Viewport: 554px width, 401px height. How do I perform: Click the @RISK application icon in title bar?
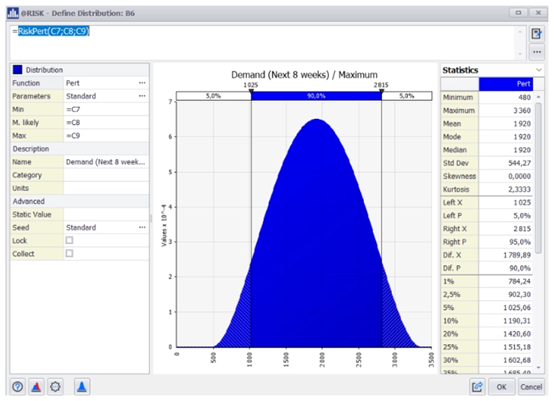tap(13, 13)
